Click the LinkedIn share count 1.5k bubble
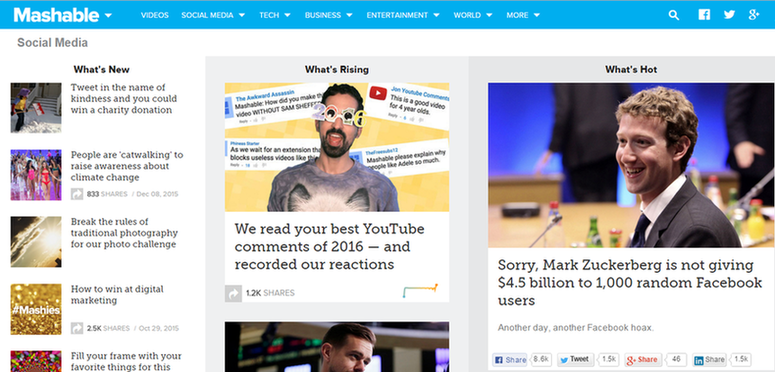 (740, 359)
